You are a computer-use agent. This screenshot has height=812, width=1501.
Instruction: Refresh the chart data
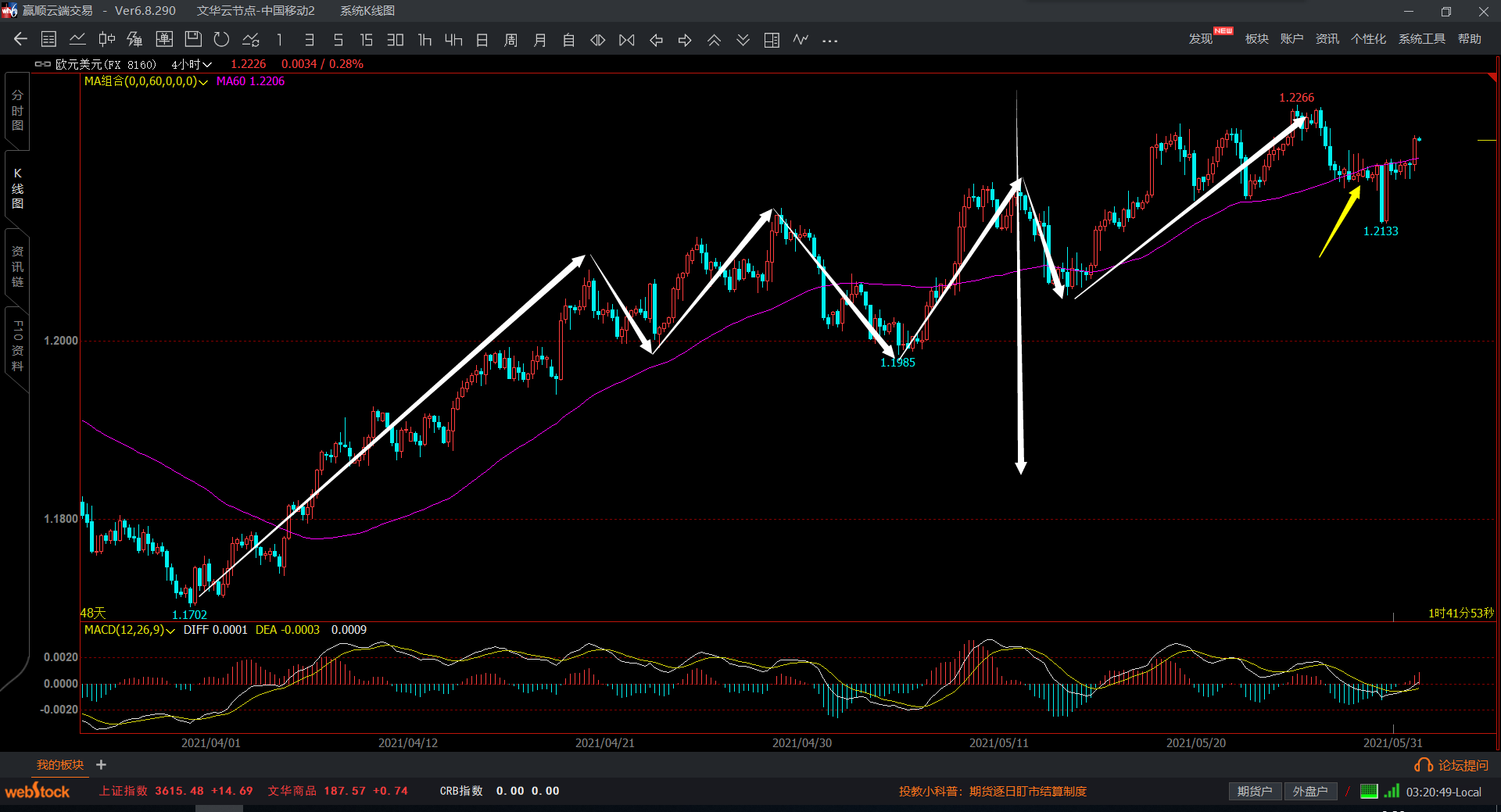click(x=221, y=39)
